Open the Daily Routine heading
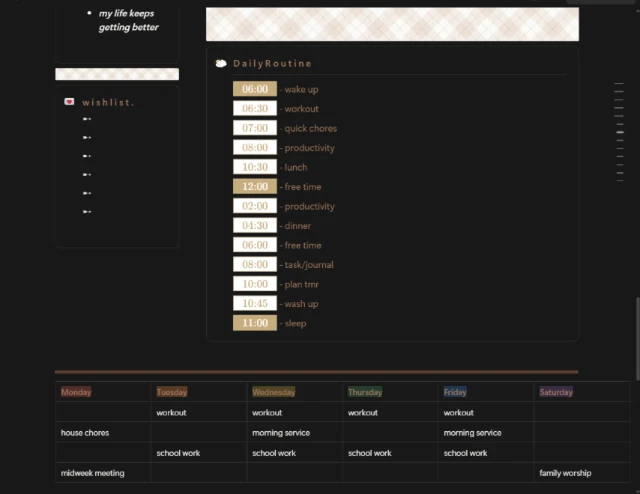Screen dimensions: 640x494 272,64
